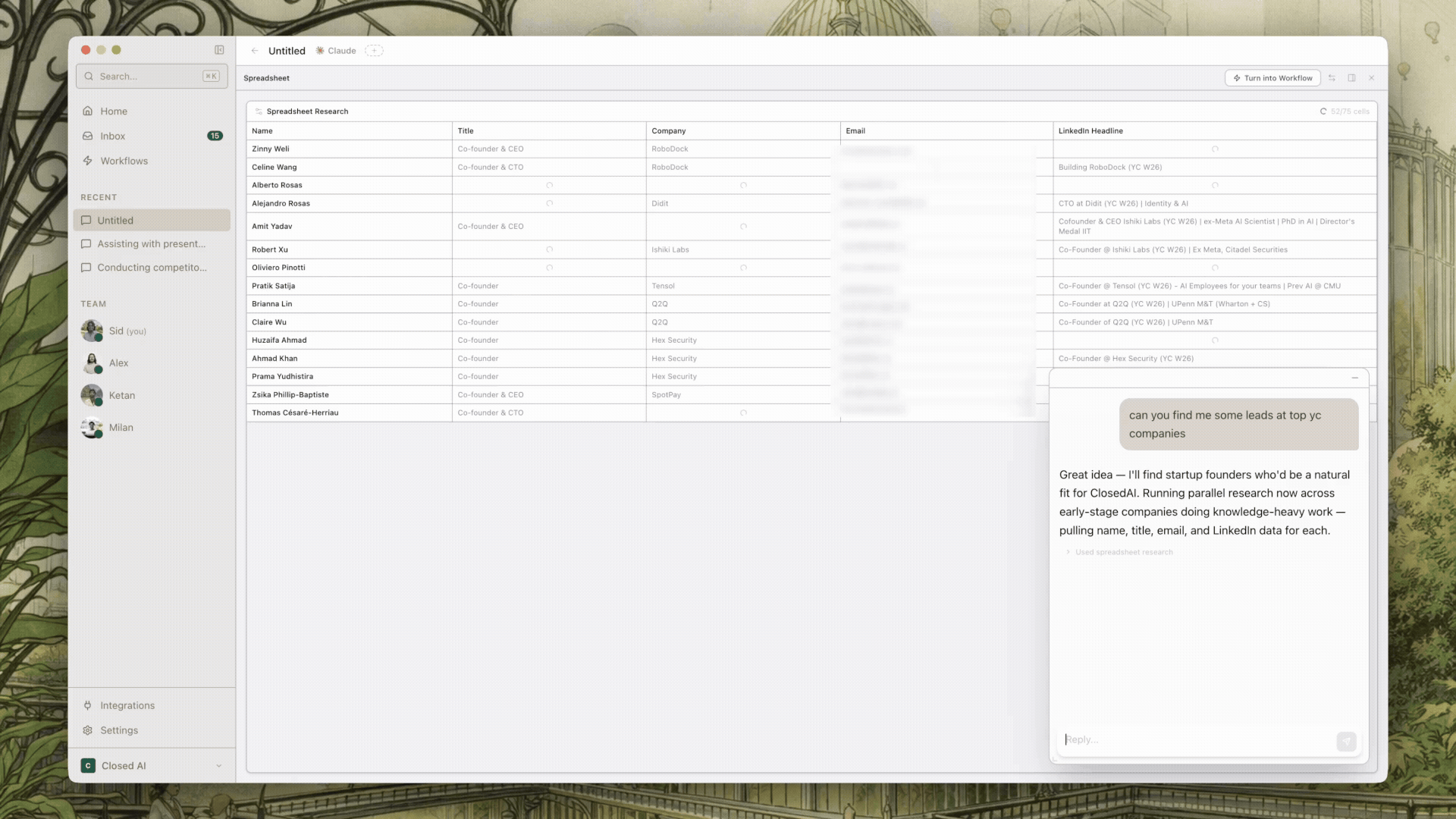This screenshot has width=1456, height=819.
Task: Send the reply using the send icon
Action: (x=1346, y=742)
